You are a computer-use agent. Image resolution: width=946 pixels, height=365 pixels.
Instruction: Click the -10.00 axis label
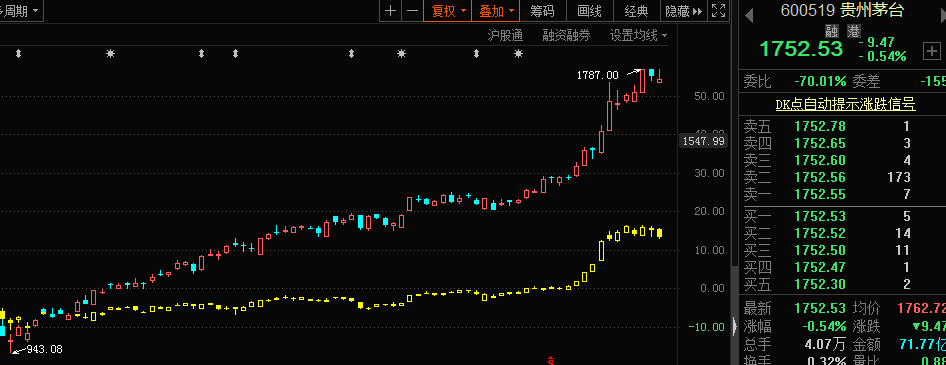[x=706, y=327]
